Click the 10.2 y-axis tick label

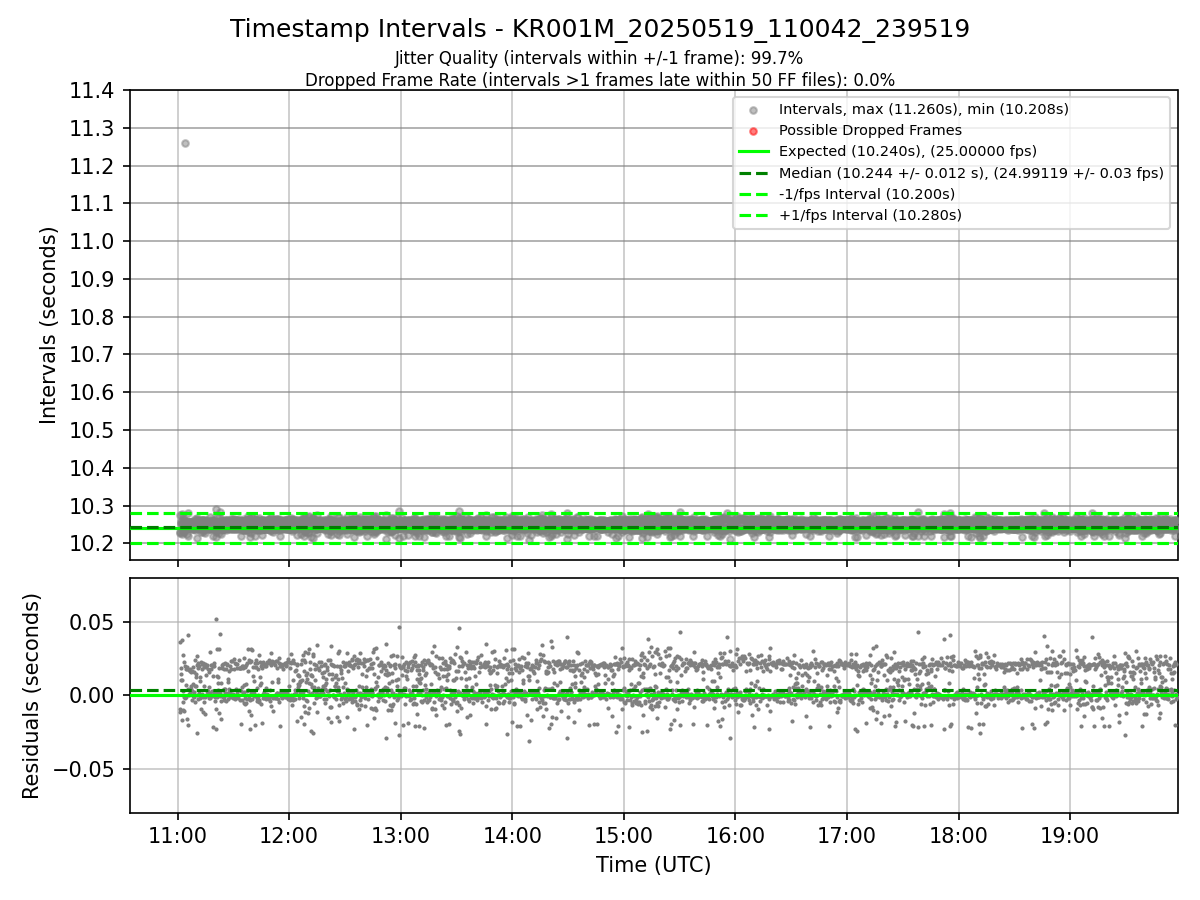[93, 544]
